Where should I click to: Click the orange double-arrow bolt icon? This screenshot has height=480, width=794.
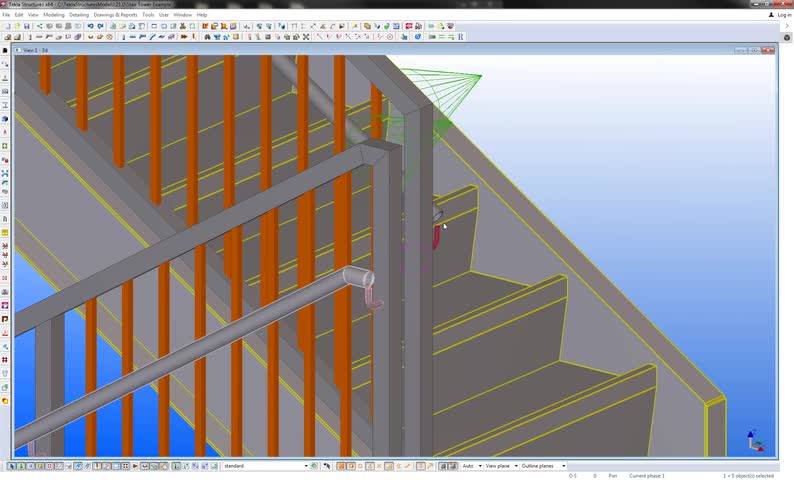184,36
